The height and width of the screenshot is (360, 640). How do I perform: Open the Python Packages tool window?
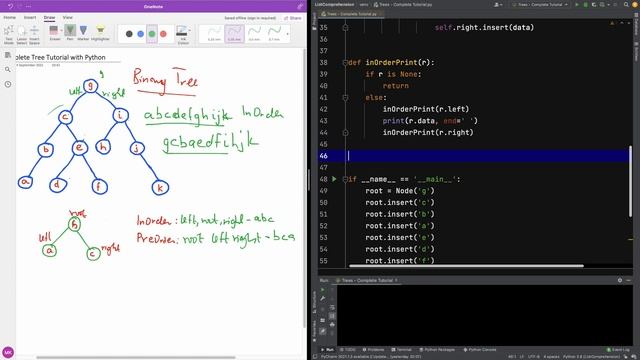[x=437, y=350]
